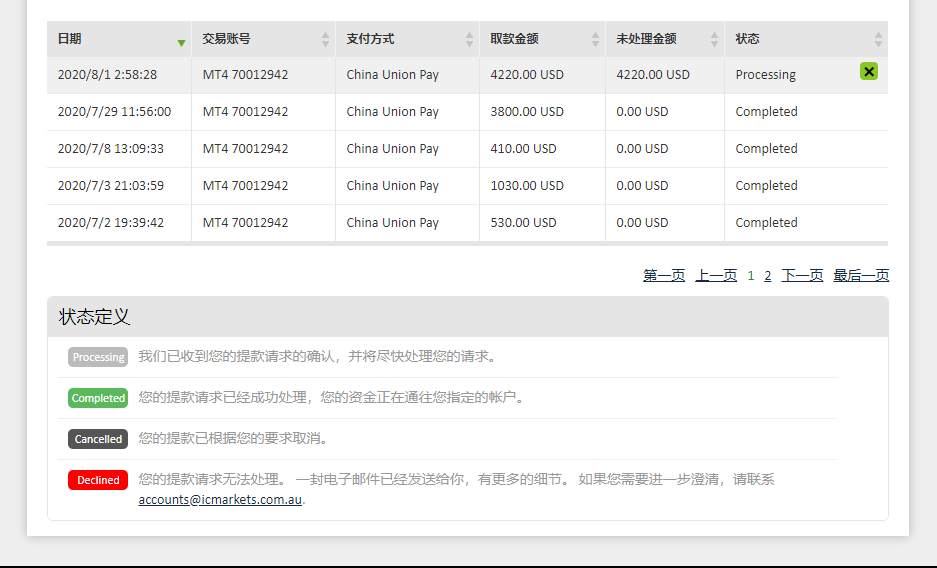Screen dimensions: 937x568
Task: Sort by 日期 column green arrow
Action: (182, 42)
